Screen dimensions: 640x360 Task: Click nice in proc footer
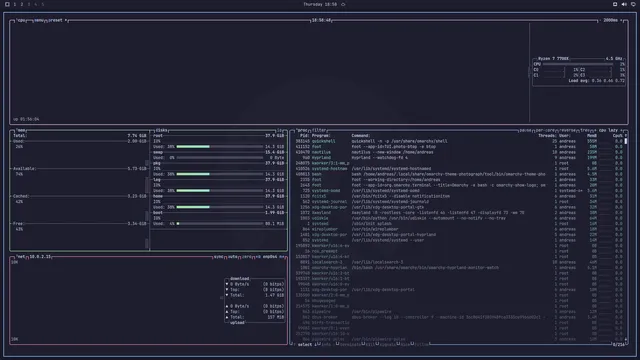[405, 344]
